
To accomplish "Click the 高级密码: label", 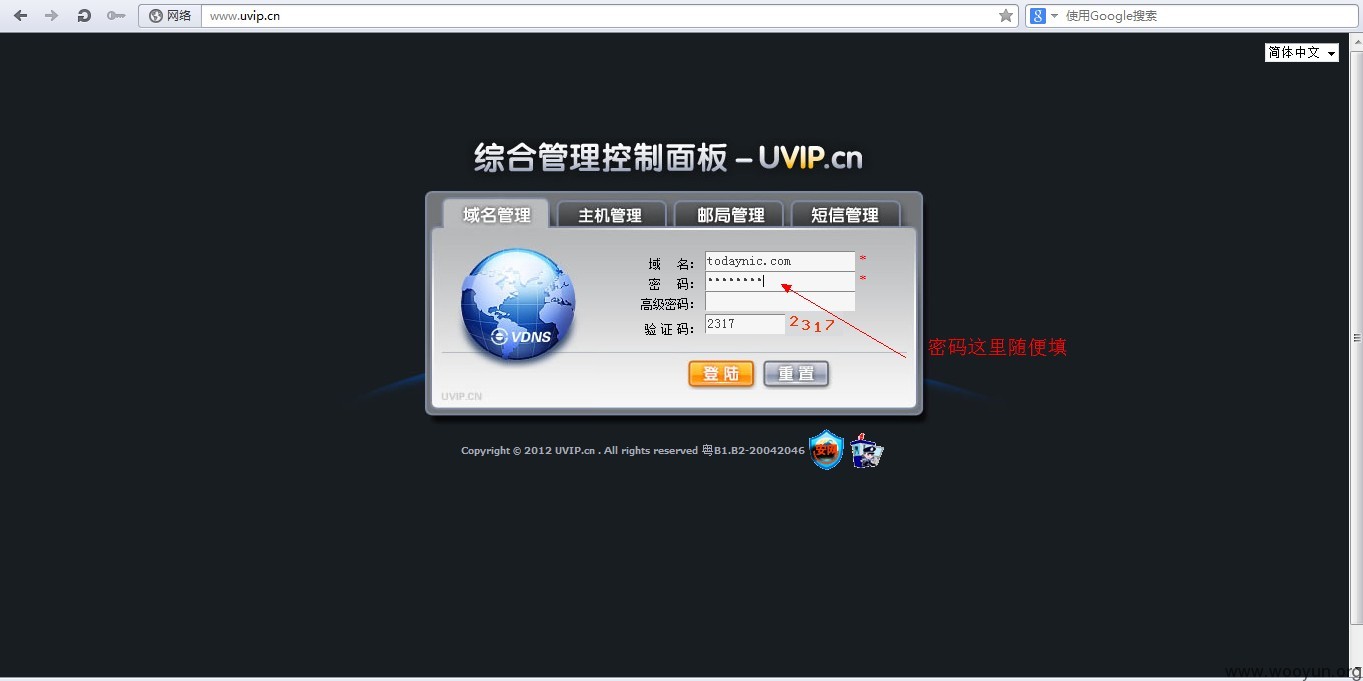I will [x=667, y=304].
